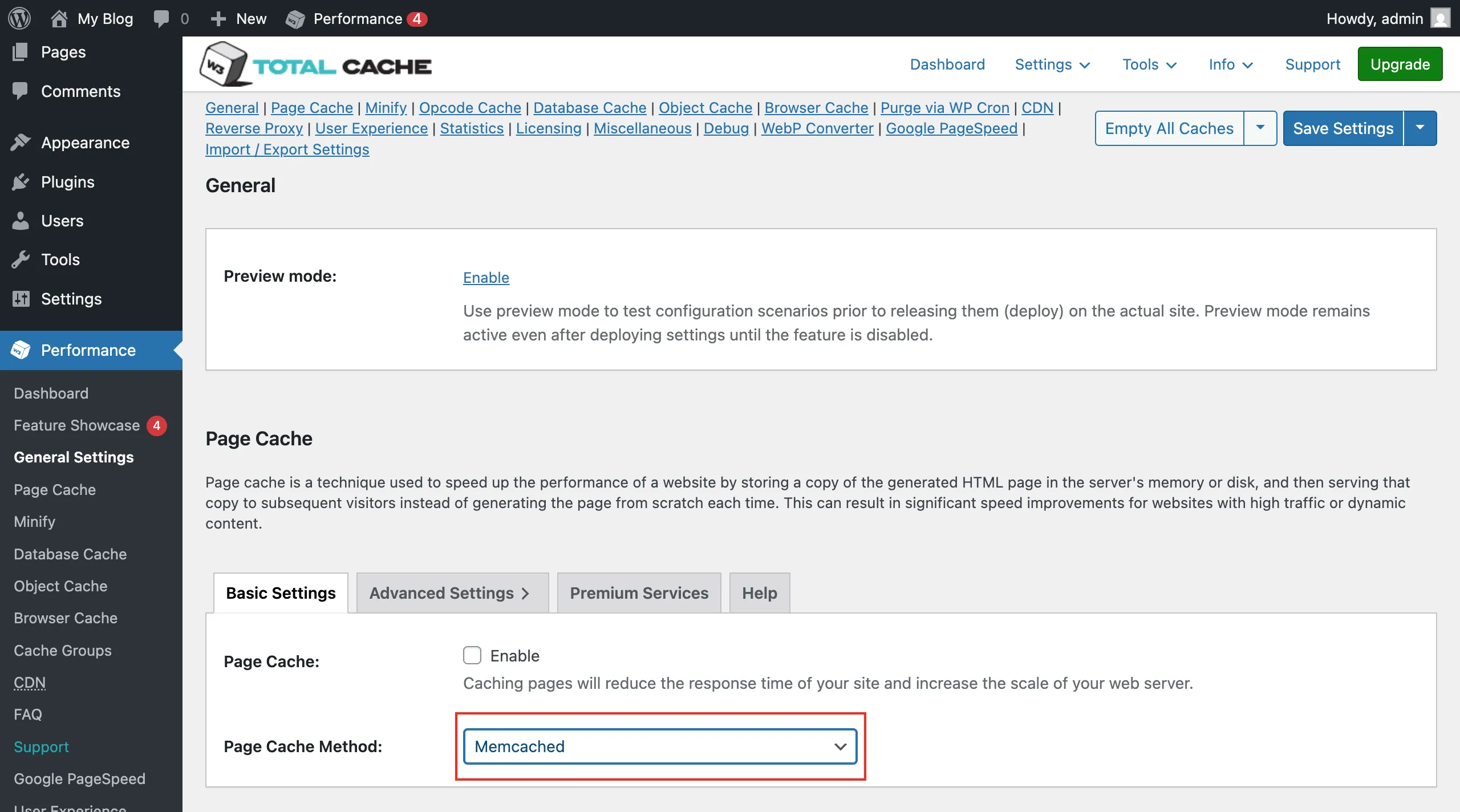Jump to the Browser Cache anchor link
Viewport: 1460px width, 812px height.
816,108
